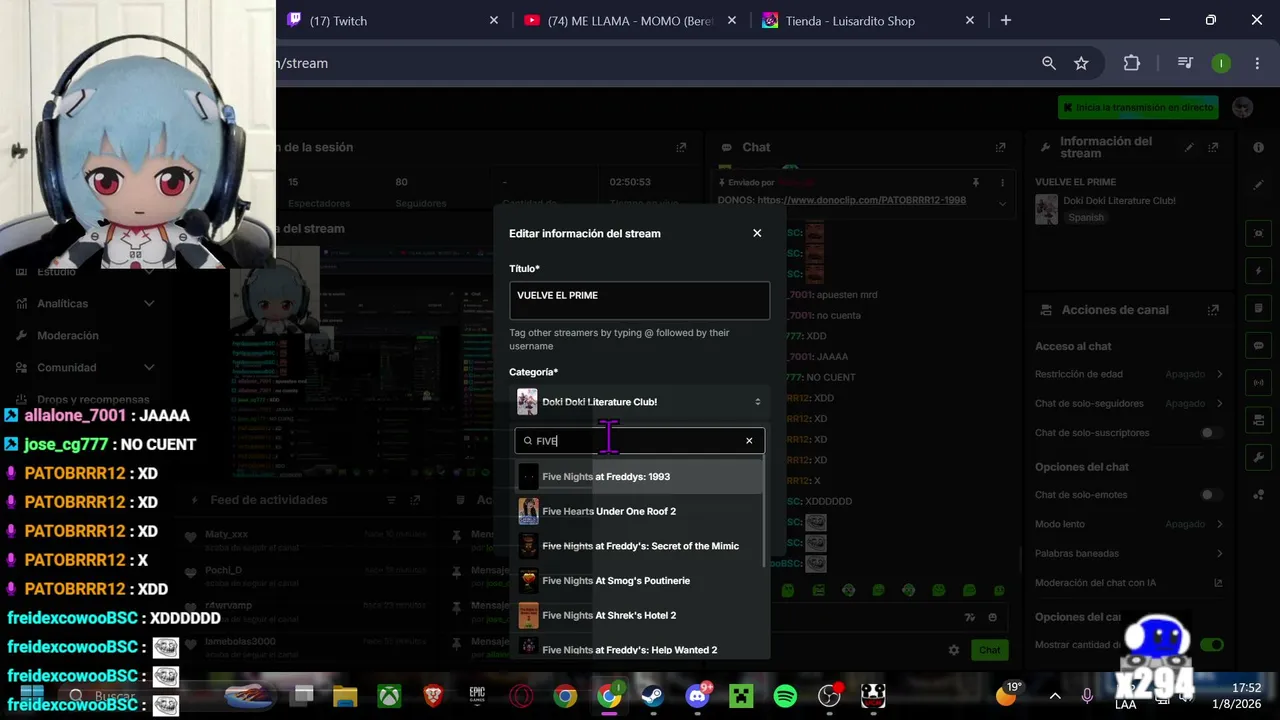Image resolution: width=1280 pixels, height=720 pixels.
Task: Pop out the Acciones de canal panel
Action: [x=1213, y=310]
